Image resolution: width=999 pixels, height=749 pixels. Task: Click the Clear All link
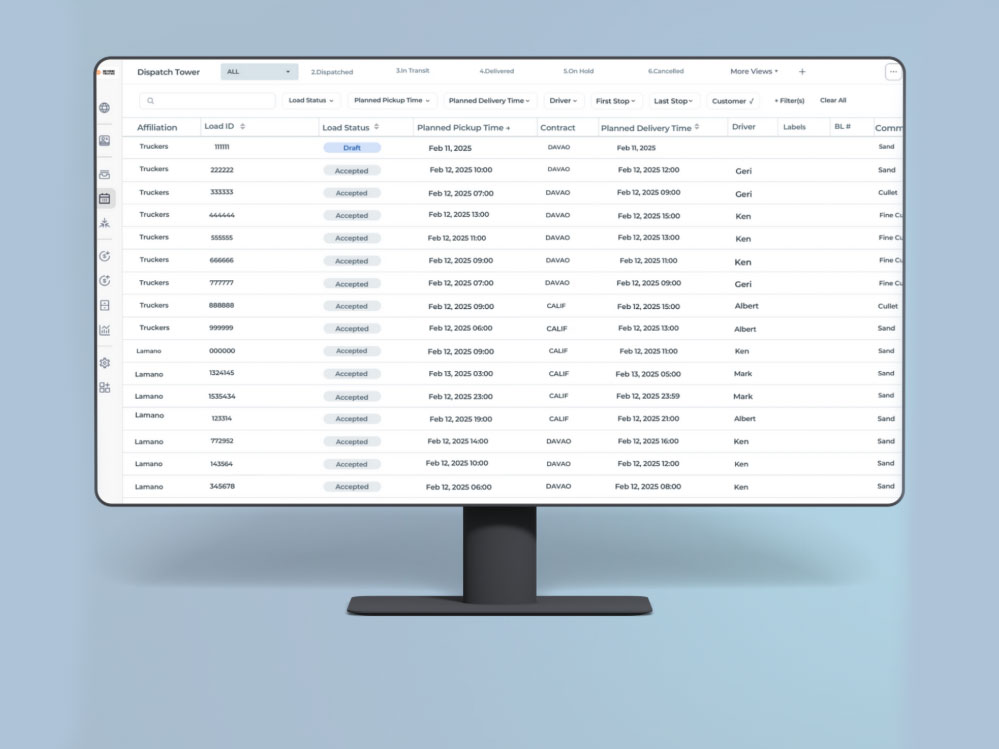pos(833,101)
